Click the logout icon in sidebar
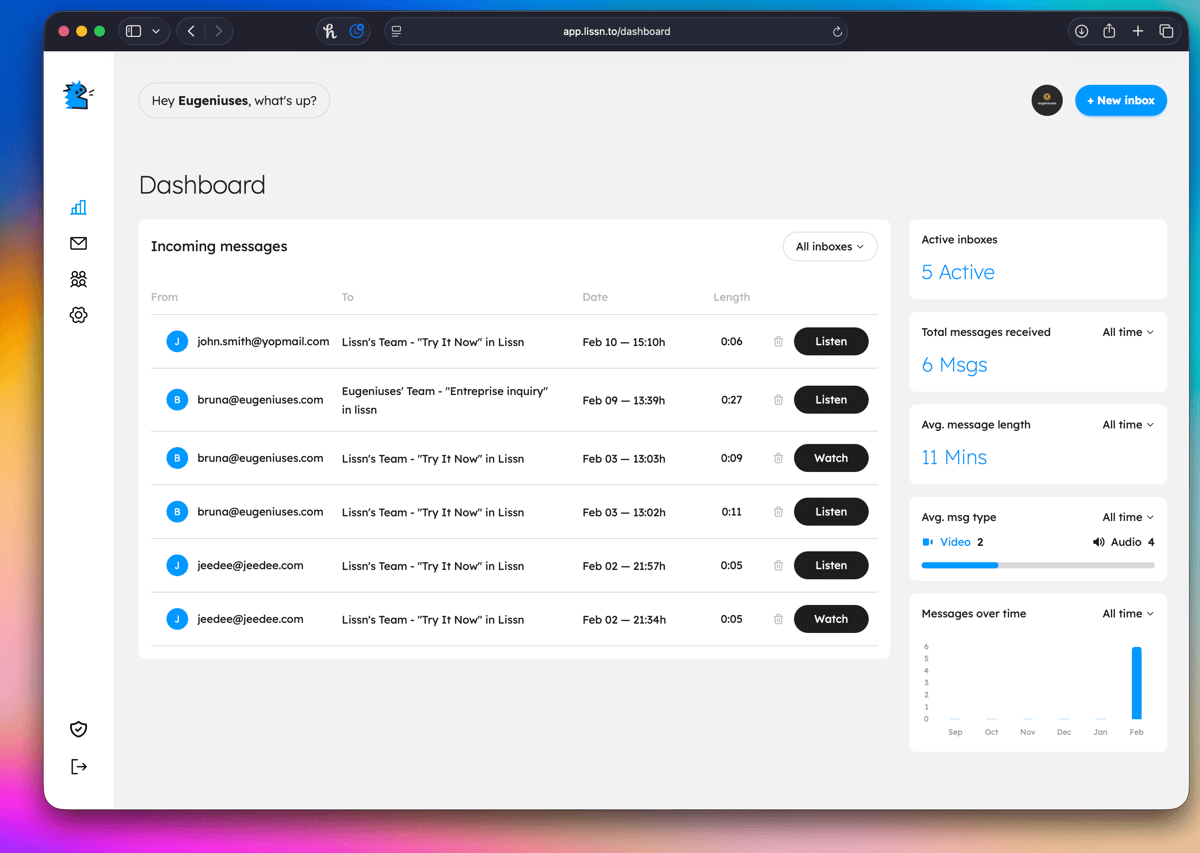This screenshot has width=1200, height=853. (x=79, y=767)
